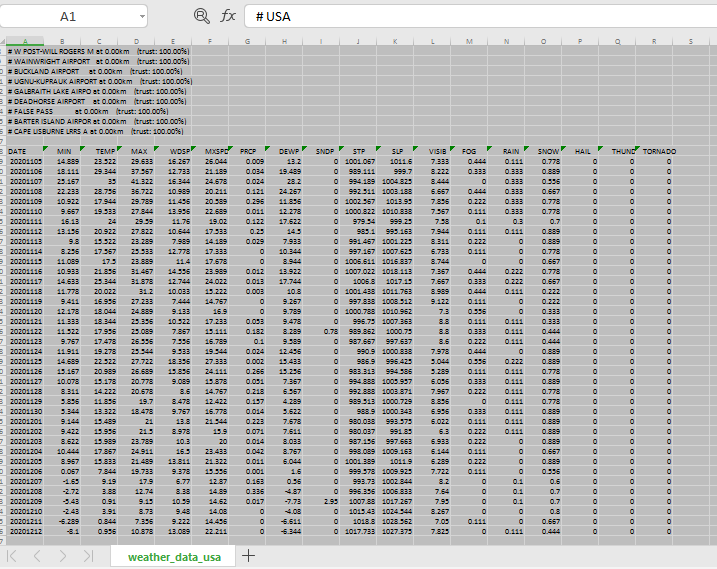Select column P header
The width and height of the screenshot is (717, 569).
coord(580,41)
